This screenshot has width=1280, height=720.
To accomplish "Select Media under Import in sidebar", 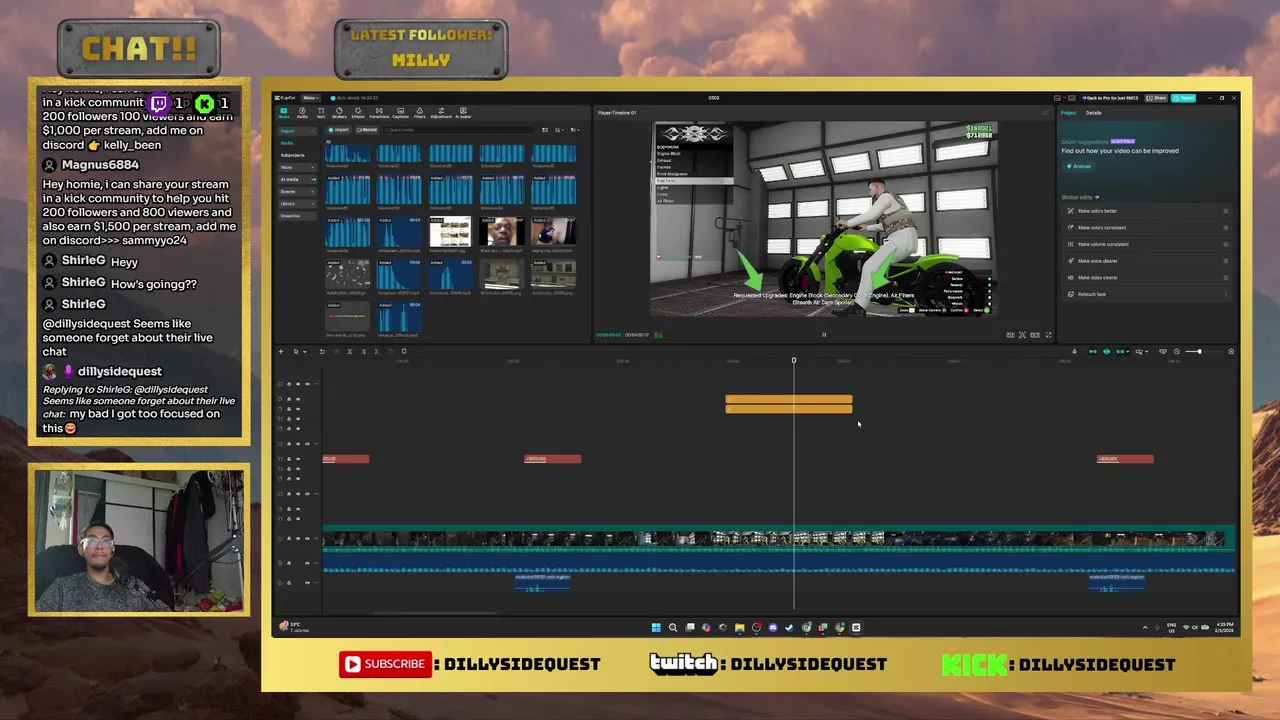I will click(287, 143).
